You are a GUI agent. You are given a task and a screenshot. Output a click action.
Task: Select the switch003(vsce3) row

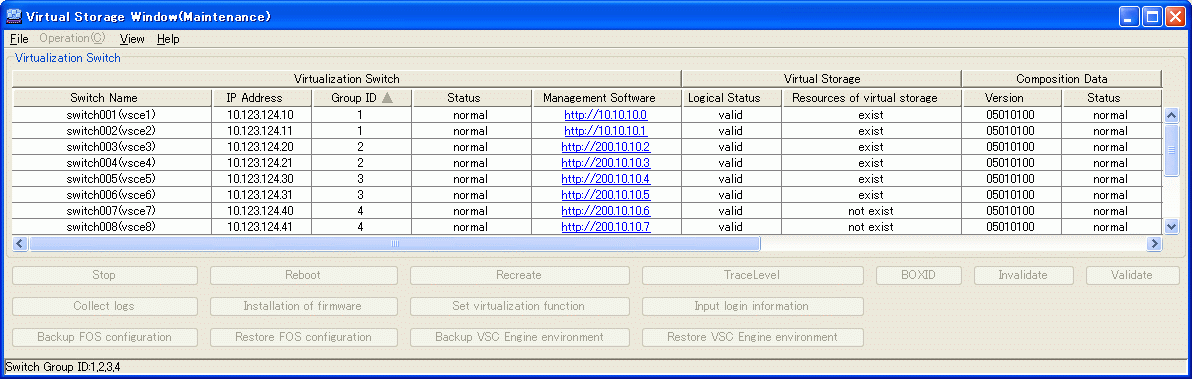coord(587,147)
